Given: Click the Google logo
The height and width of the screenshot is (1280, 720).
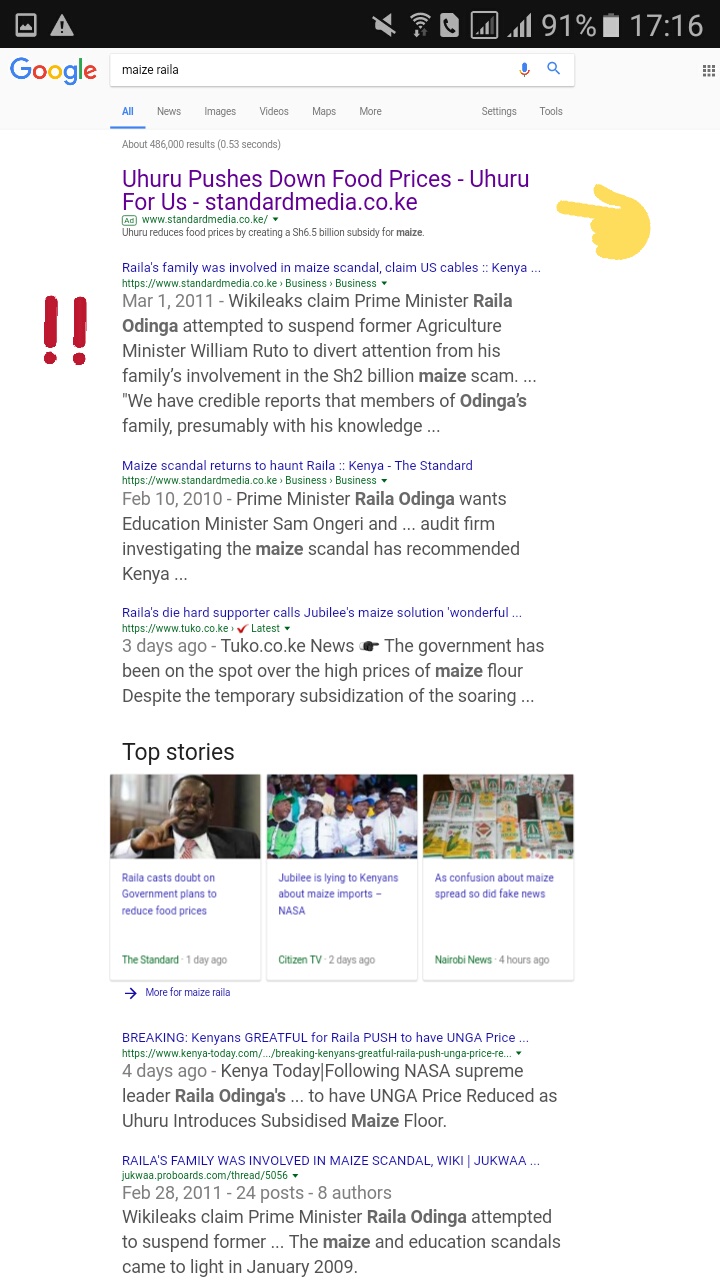Looking at the screenshot, I should (x=53, y=71).
